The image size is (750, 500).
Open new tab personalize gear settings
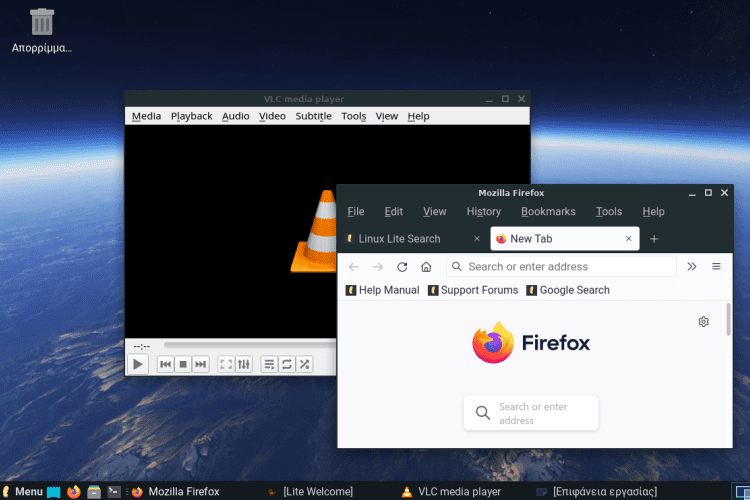click(x=703, y=322)
